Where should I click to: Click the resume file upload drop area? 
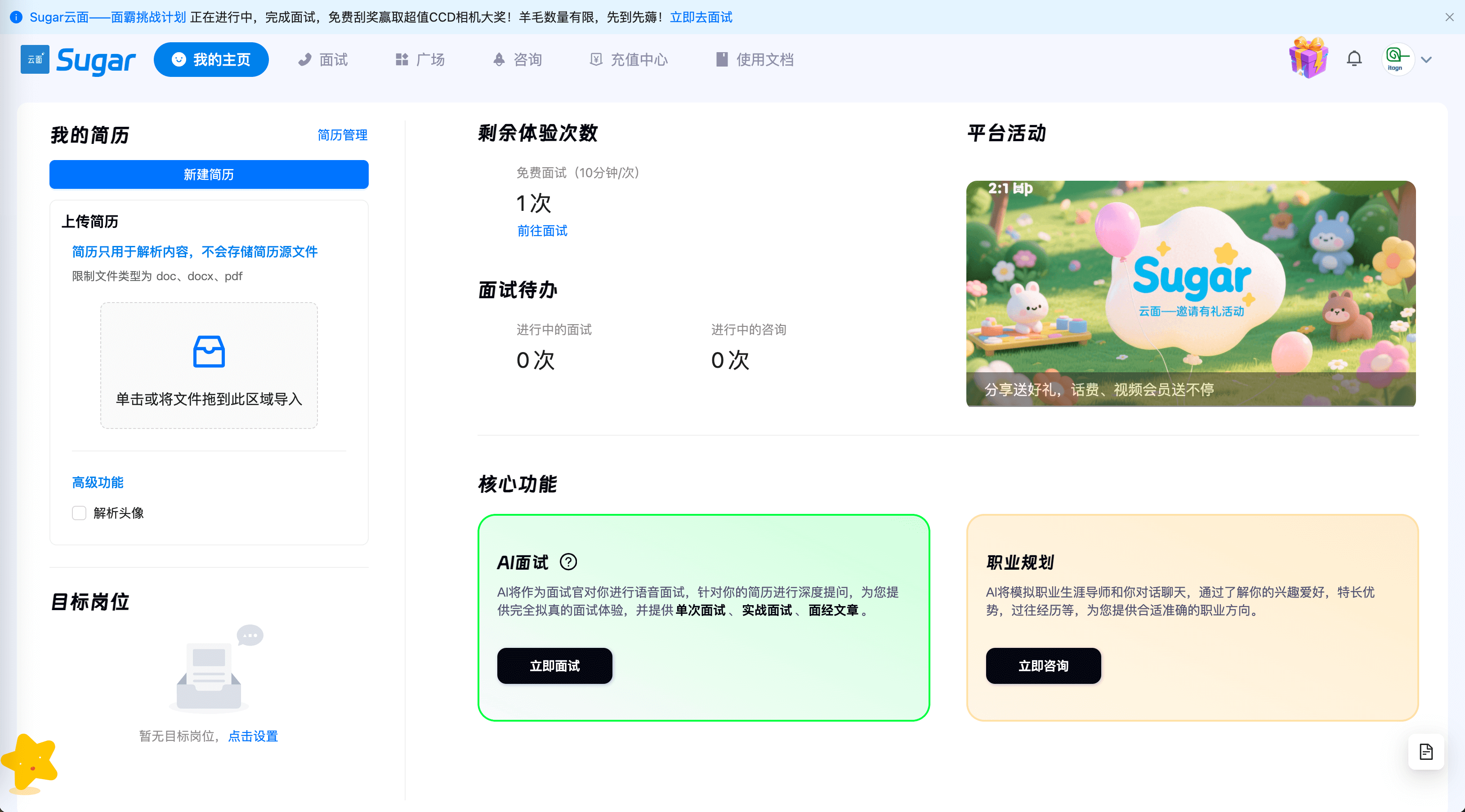pyautogui.click(x=209, y=365)
